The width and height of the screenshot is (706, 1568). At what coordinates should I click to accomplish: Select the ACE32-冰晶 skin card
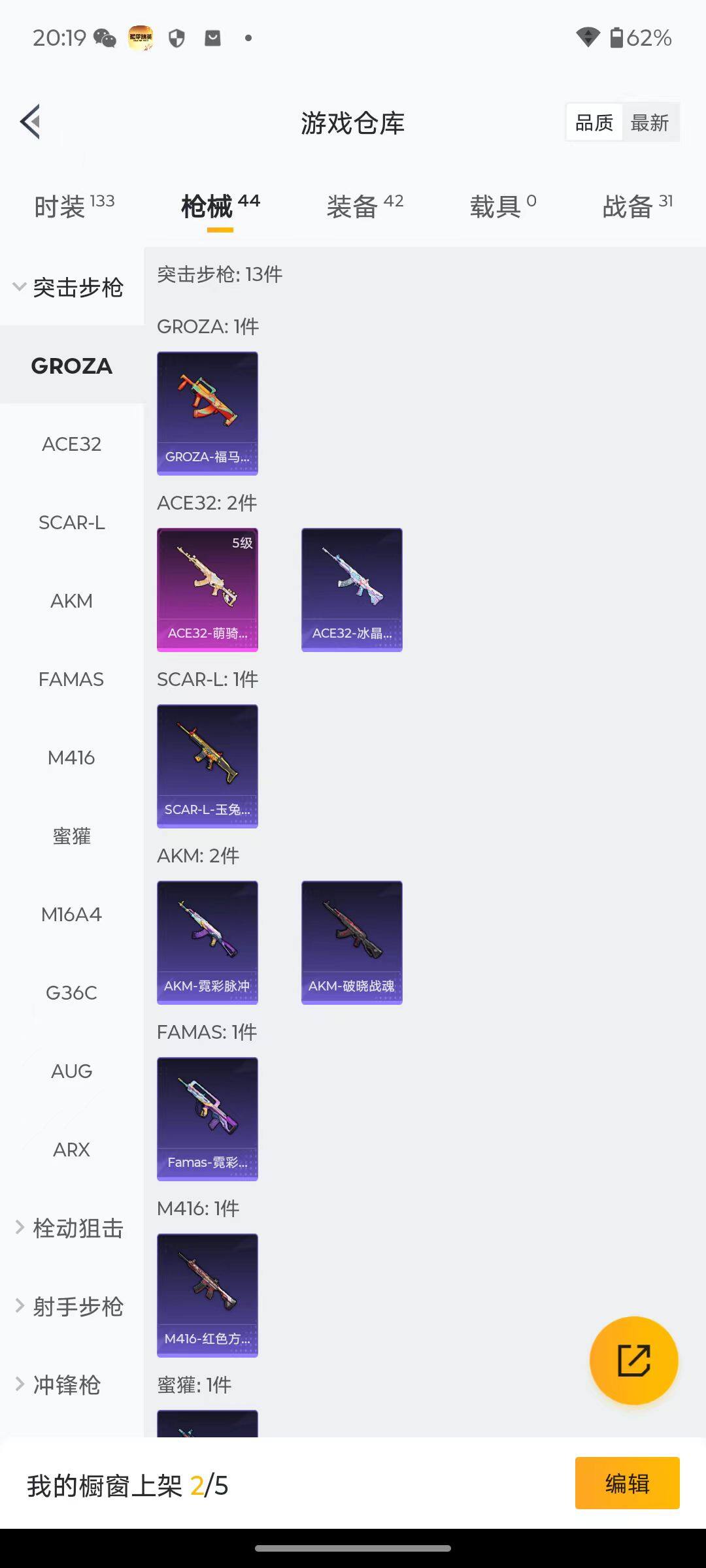click(352, 589)
